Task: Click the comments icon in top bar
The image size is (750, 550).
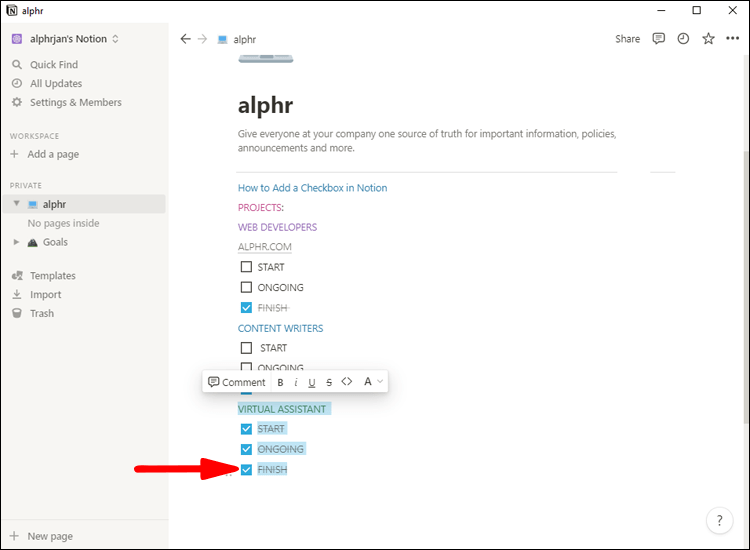Action: [x=658, y=39]
